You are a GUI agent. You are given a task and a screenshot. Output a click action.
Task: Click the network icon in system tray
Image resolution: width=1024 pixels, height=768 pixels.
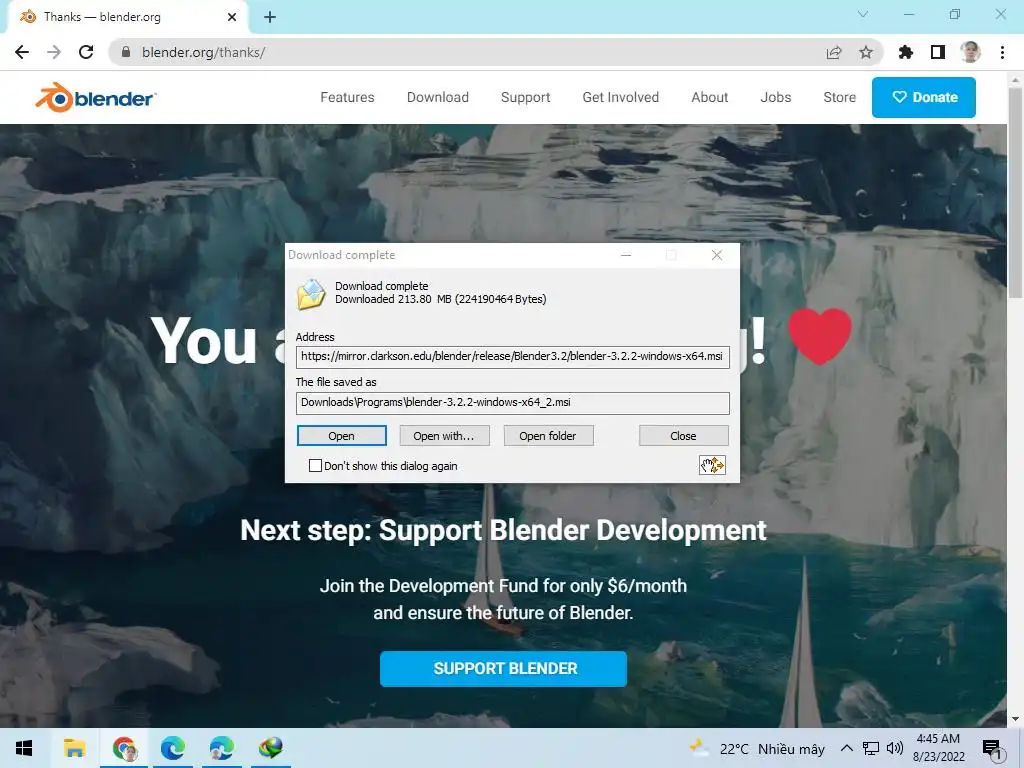(871, 748)
